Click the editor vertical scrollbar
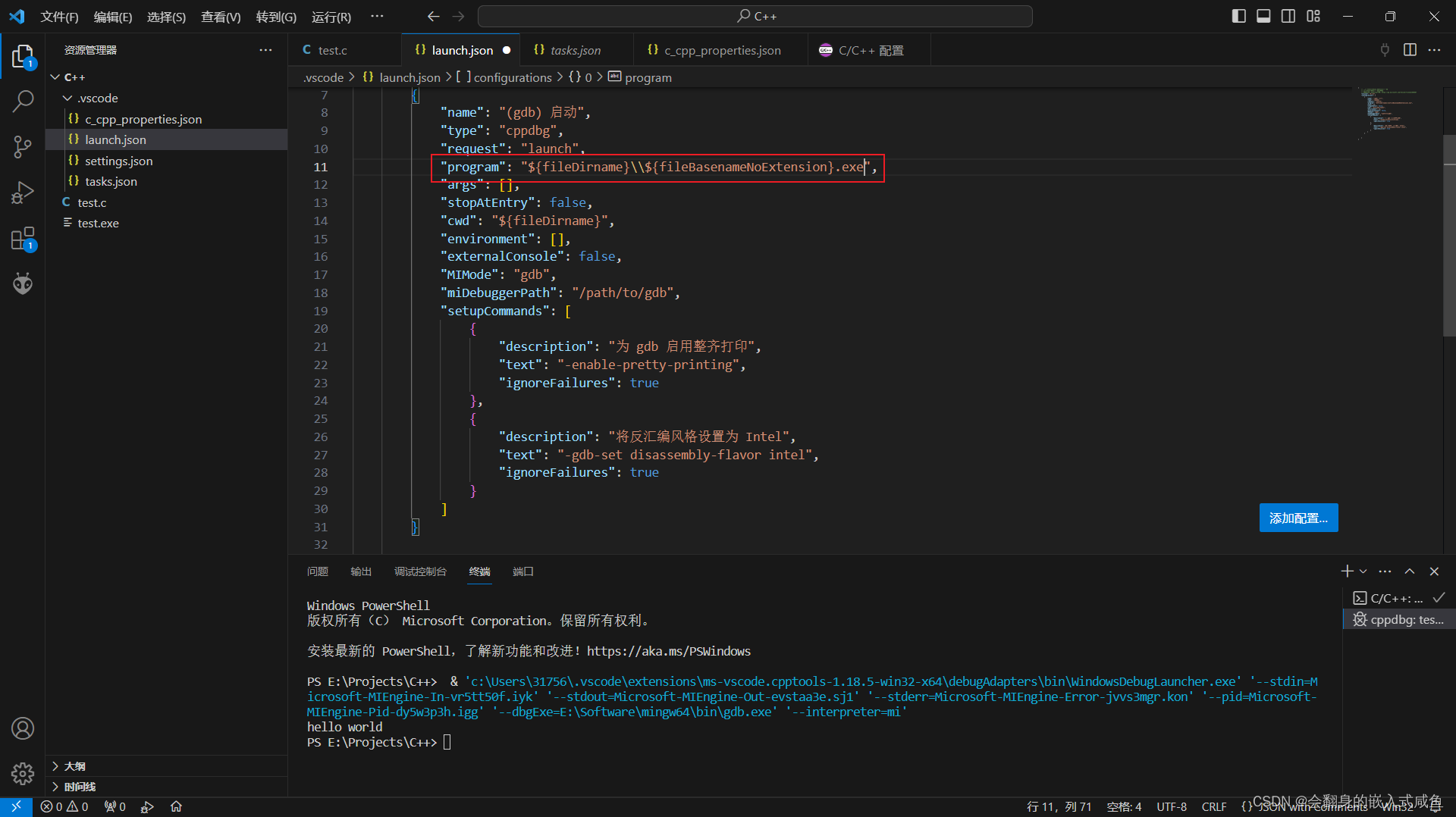 pos(1449,235)
